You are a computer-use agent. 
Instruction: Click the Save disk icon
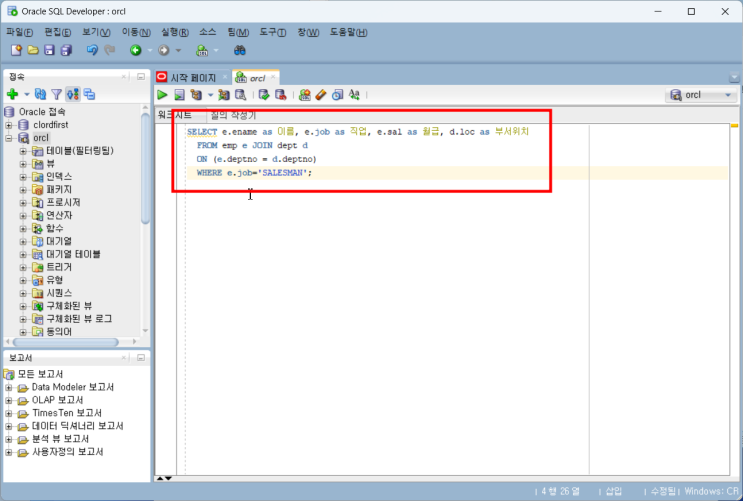coord(49,50)
